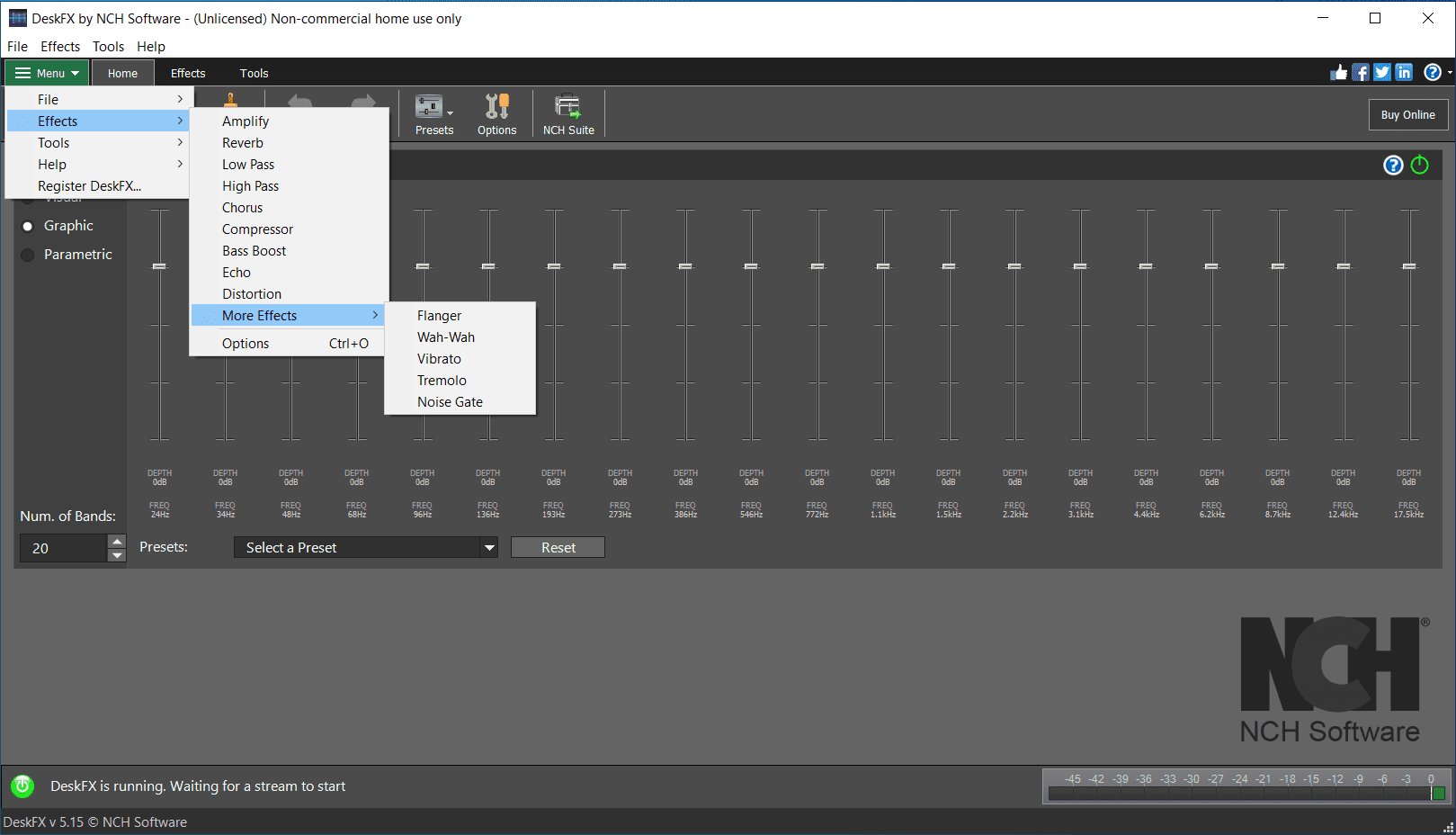Open the equalizer panel's help icon
The width and height of the screenshot is (1456, 835).
click(1393, 165)
